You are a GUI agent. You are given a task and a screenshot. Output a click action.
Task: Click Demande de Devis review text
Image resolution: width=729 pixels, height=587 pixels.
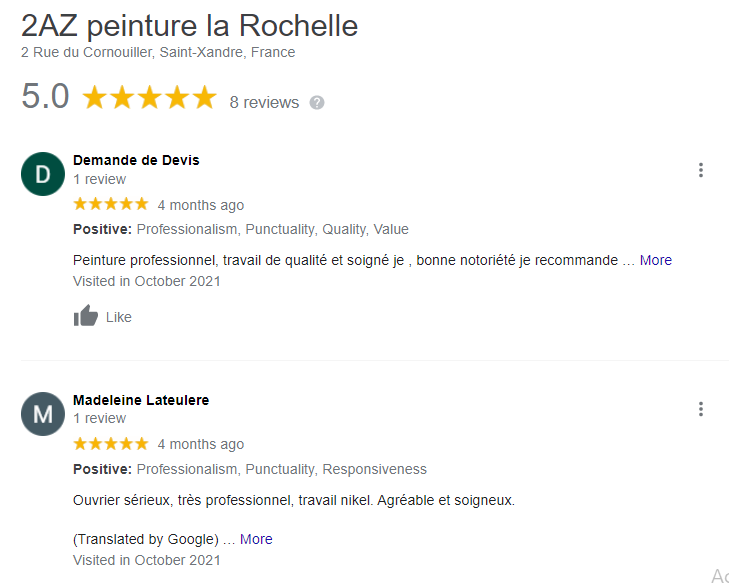tap(345, 260)
